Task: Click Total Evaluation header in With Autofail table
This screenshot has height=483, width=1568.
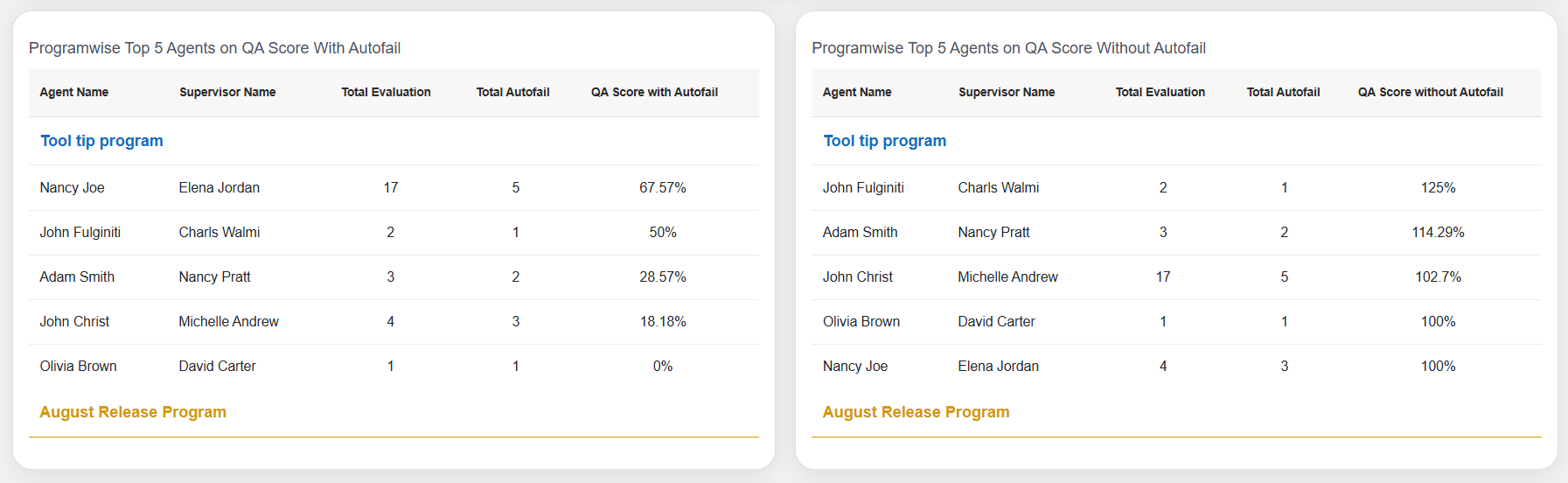Action: [x=386, y=92]
